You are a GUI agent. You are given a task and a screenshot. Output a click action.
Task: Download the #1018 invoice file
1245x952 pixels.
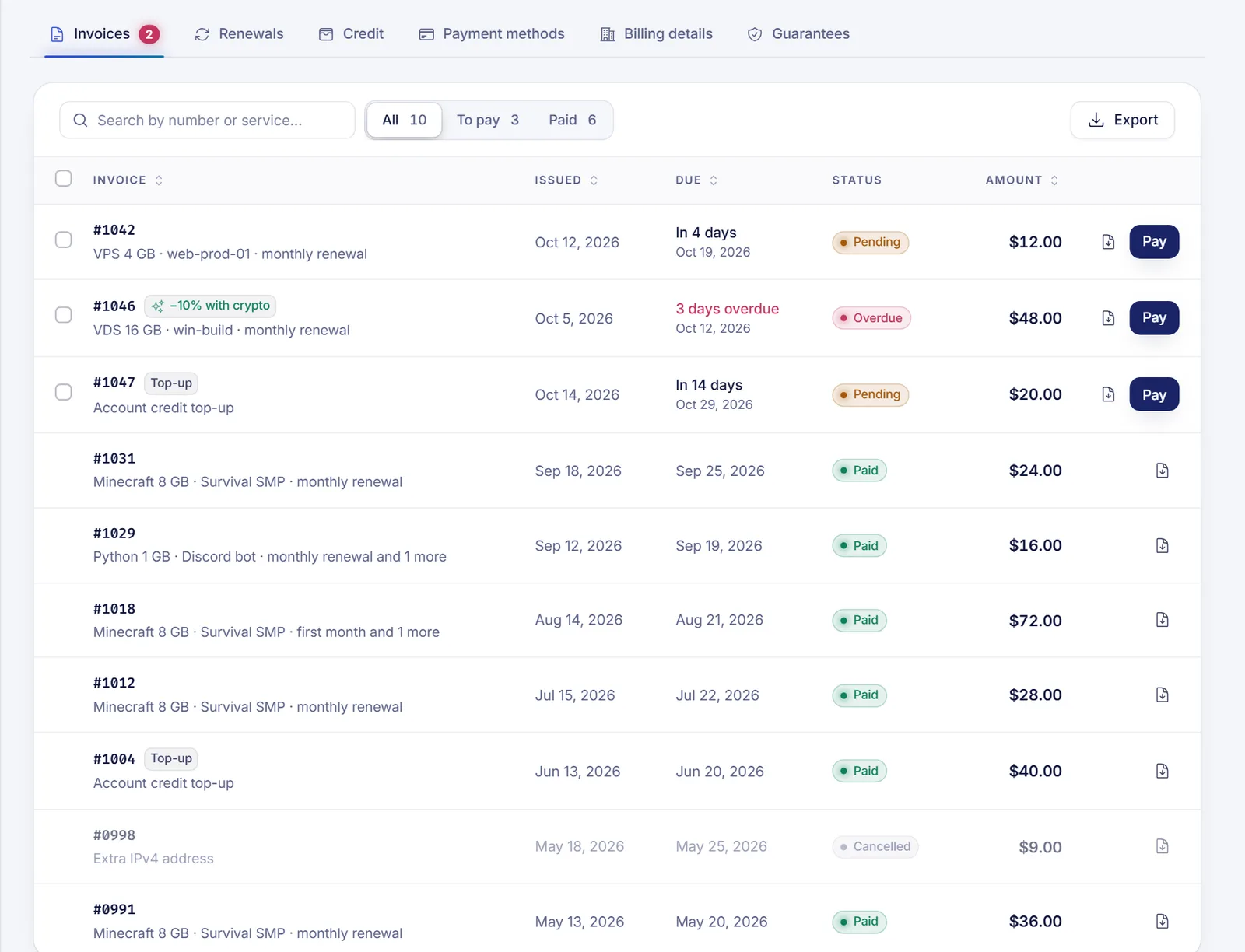[x=1162, y=620]
